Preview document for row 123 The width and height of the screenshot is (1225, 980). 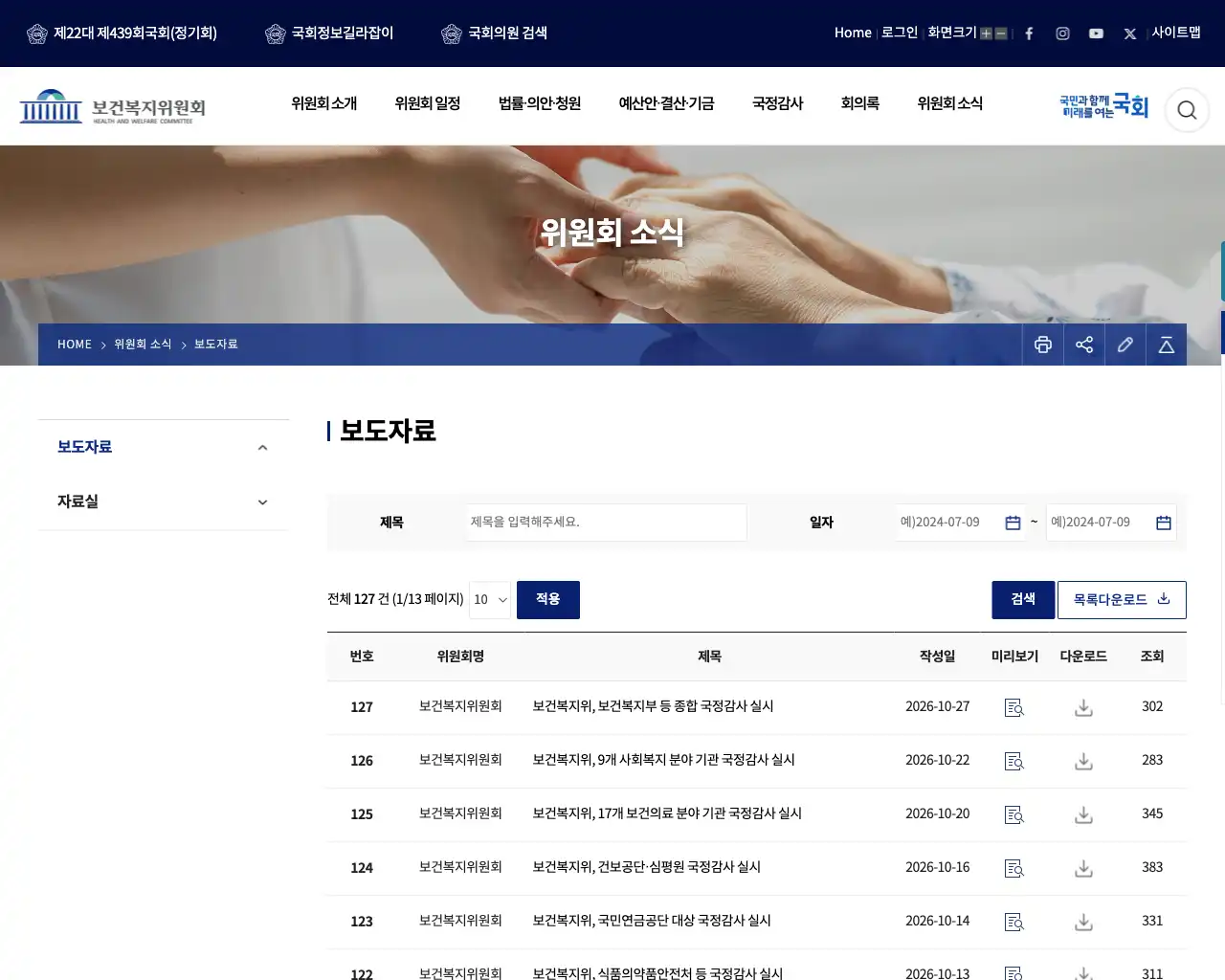pos(1014,923)
